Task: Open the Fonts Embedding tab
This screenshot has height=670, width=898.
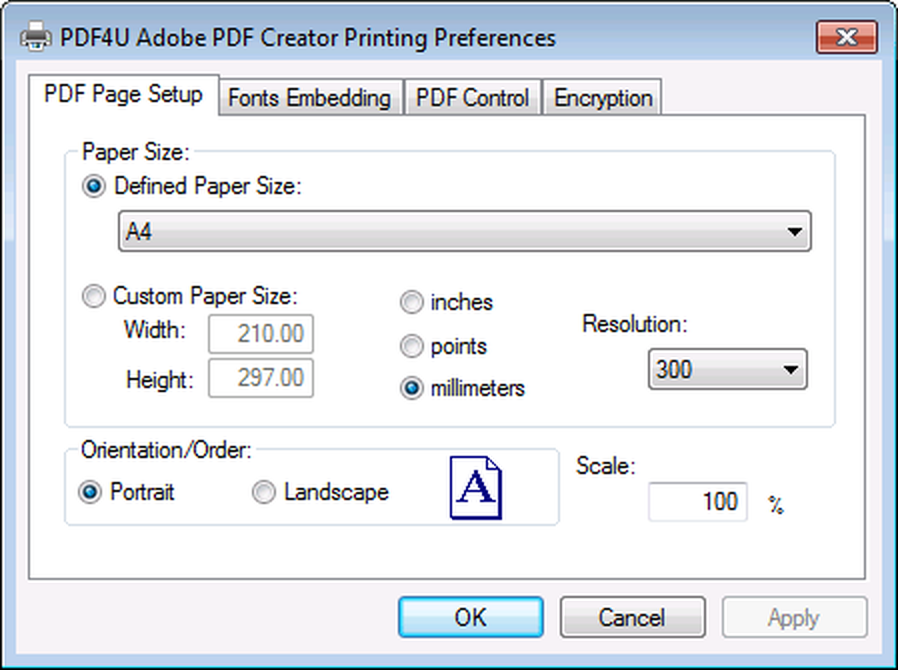Action: point(310,98)
